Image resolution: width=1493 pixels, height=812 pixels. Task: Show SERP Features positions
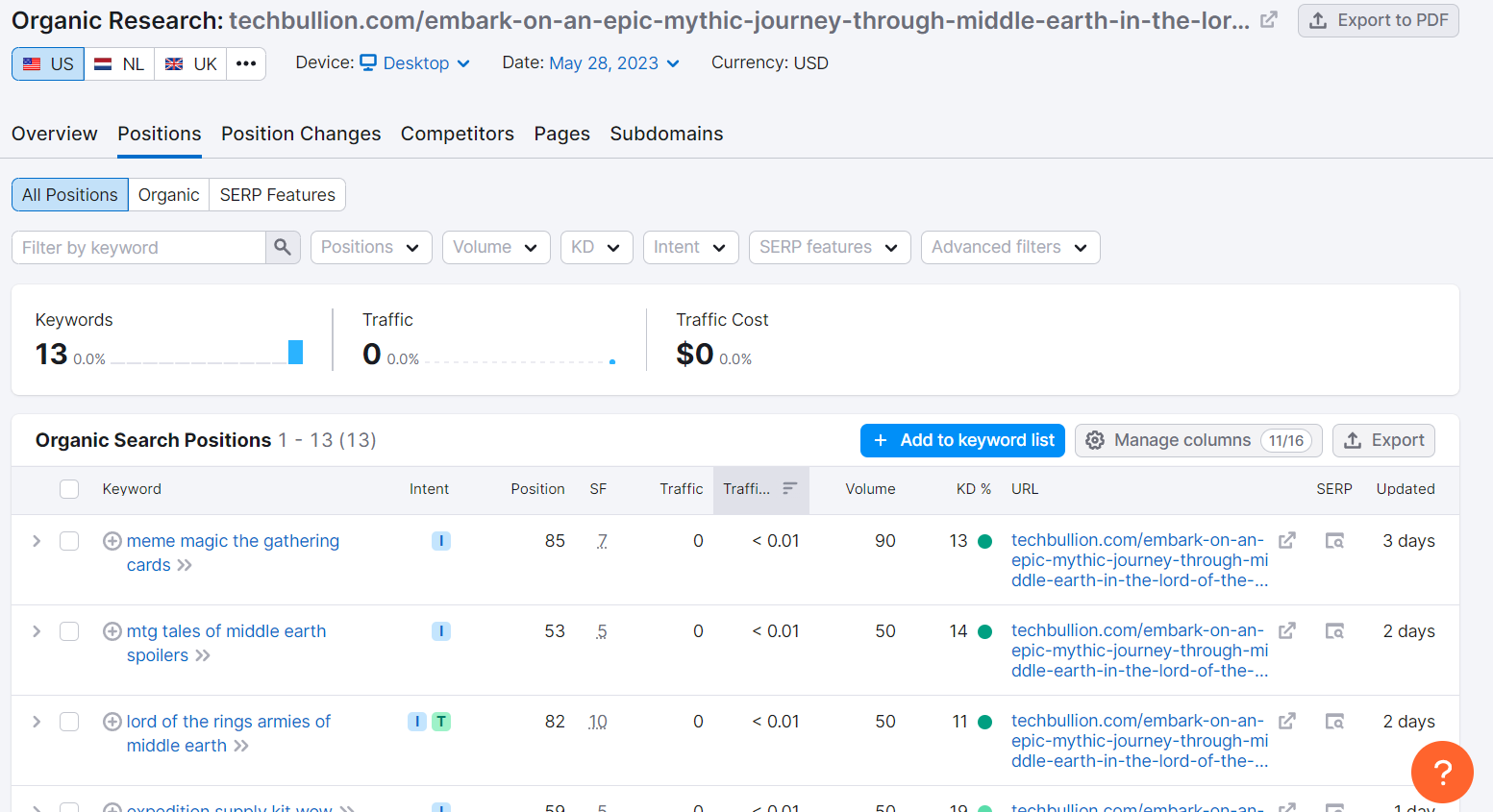coord(278,194)
